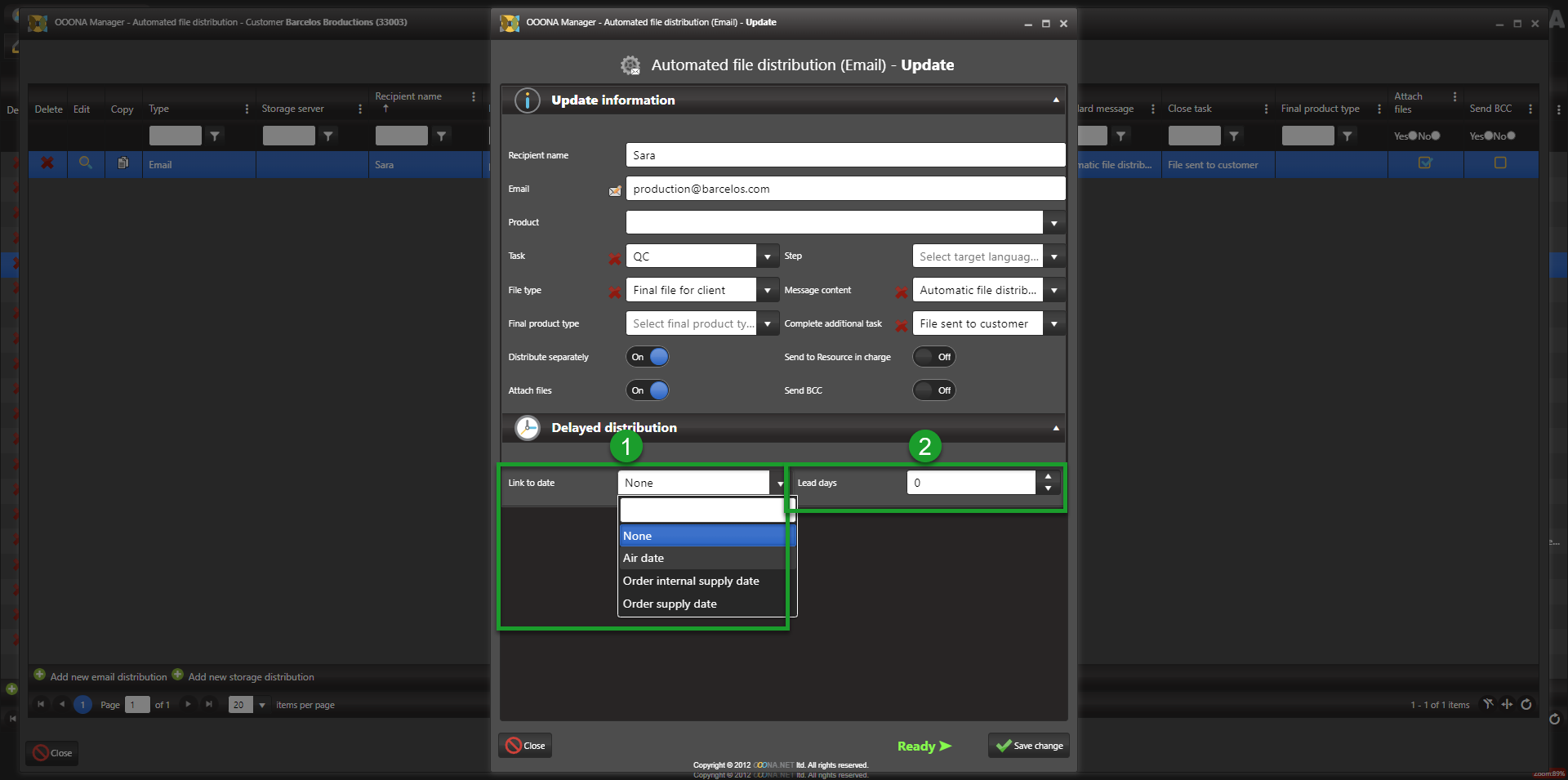Collapse the Update information section
Image resolution: width=1568 pixels, height=780 pixels.
1055,100
